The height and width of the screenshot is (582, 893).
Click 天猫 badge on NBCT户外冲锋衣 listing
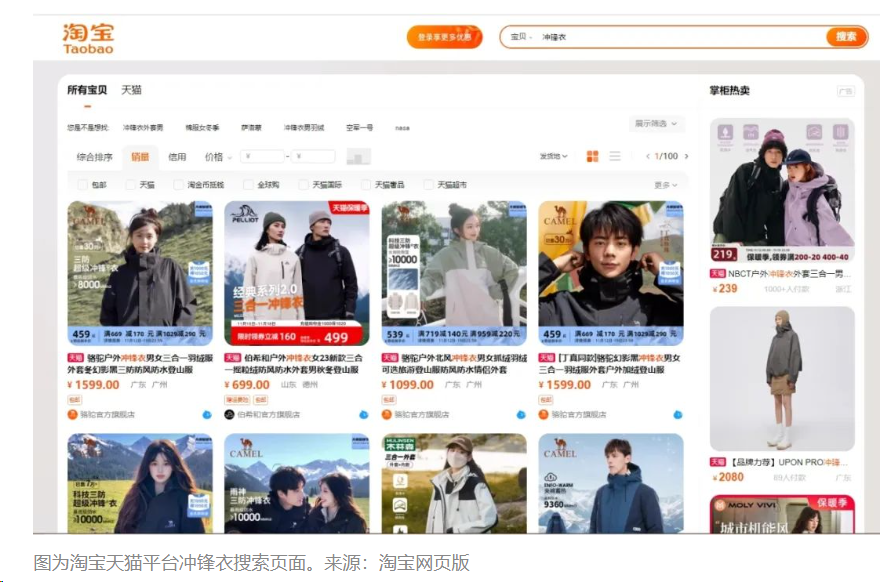coord(718,273)
